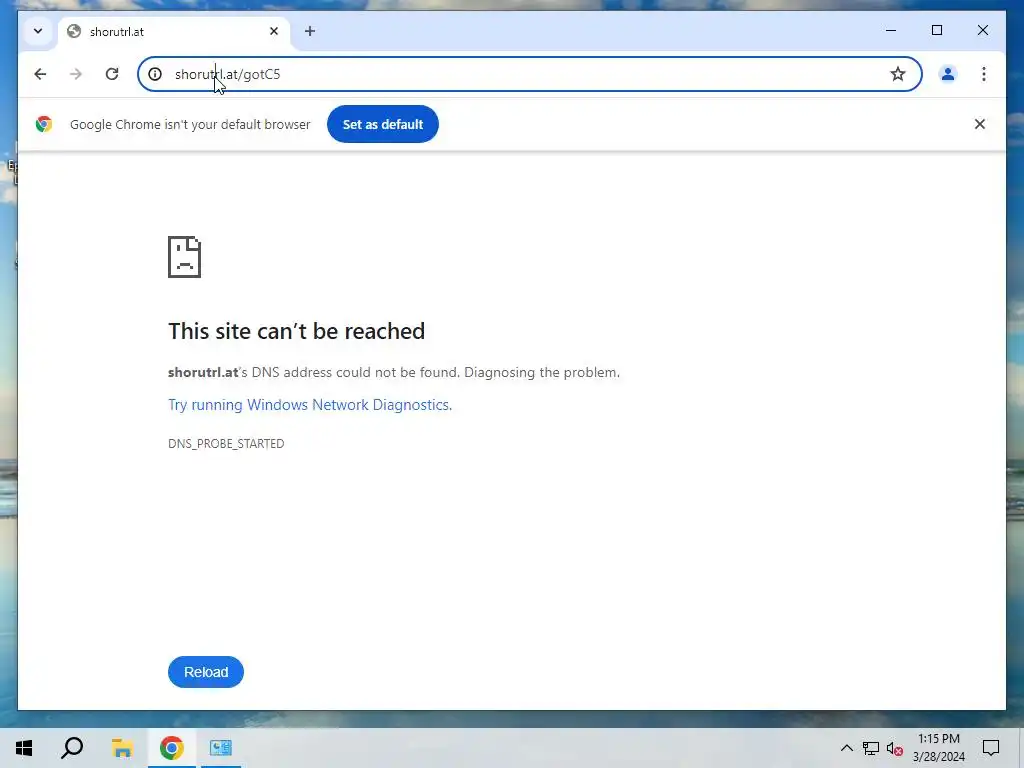The height and width of the screenshot is (768, 1024).
Task: Open a new tab with plus button
Action: [310, 31]
